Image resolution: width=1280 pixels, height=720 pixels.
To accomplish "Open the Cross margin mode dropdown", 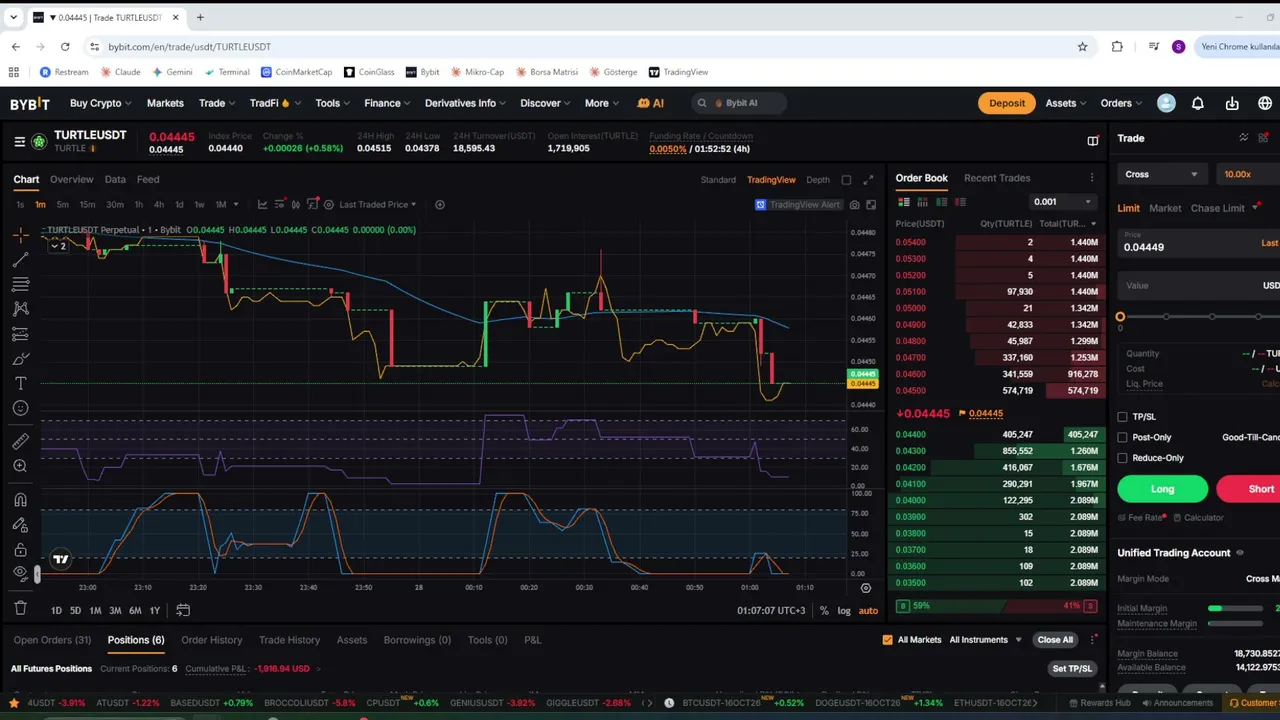I will pos(1161,175).
